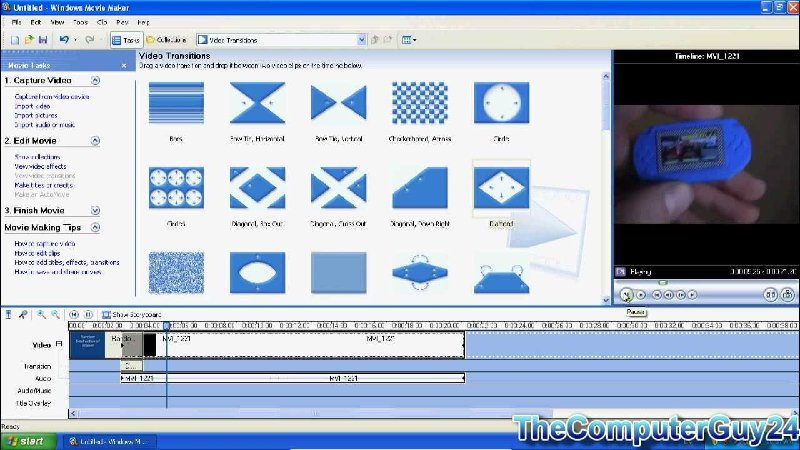This screenshot has width=800, height=450.
Task: Select the Bars transition thumbnail
Action: pyautogui.click(x=176, y=103)
